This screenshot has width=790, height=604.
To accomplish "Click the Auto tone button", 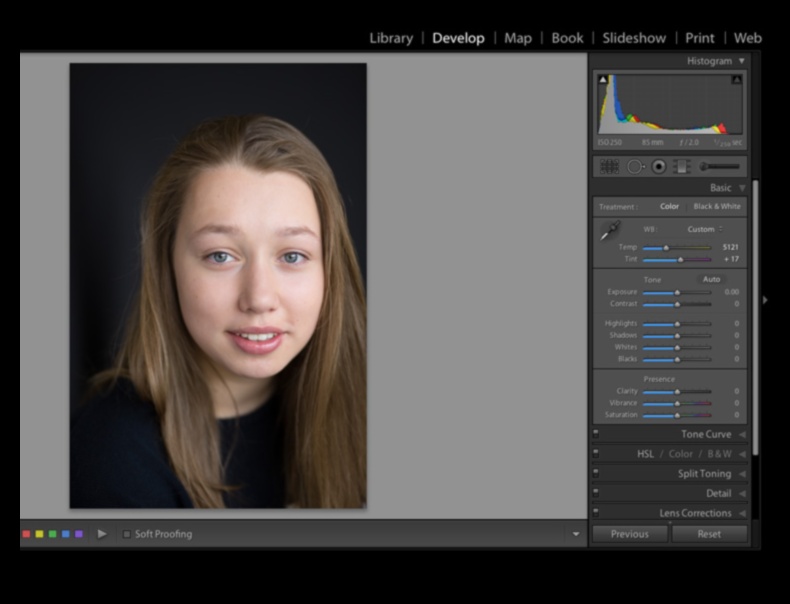I will [x=711, y=279].
